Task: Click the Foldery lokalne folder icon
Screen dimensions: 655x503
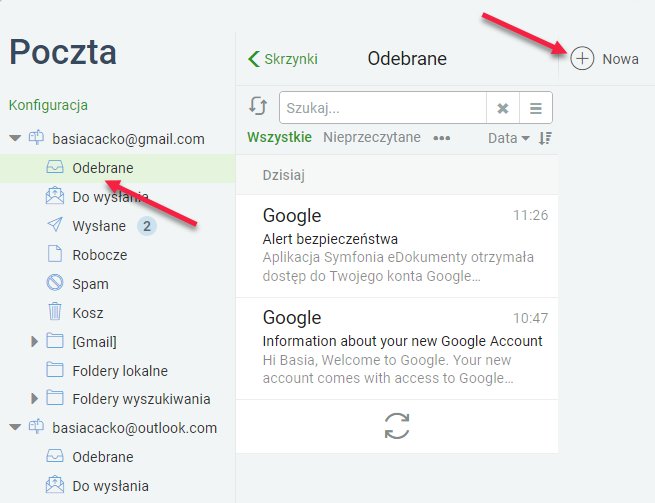Action: pos(55,369)
